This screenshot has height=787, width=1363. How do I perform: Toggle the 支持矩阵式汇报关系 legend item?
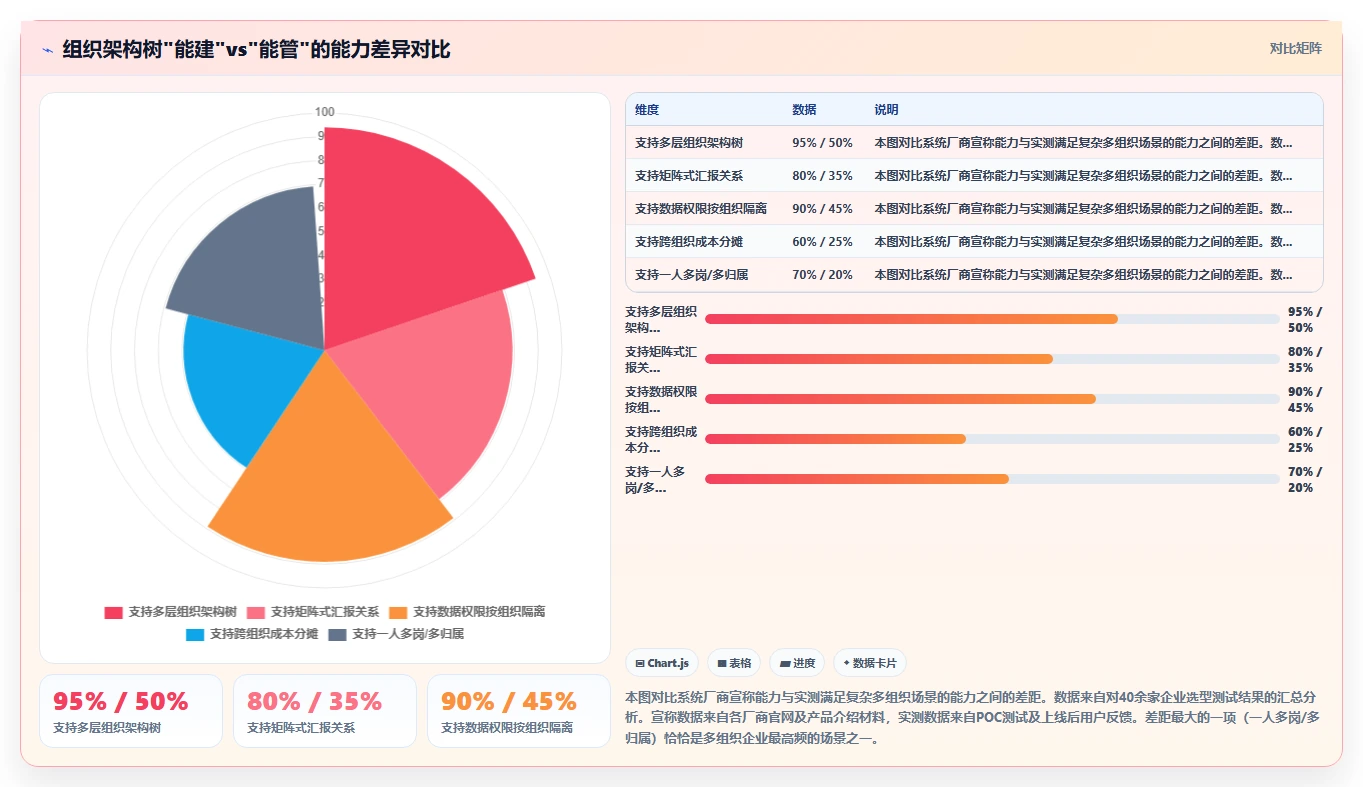tap(313, 612)
